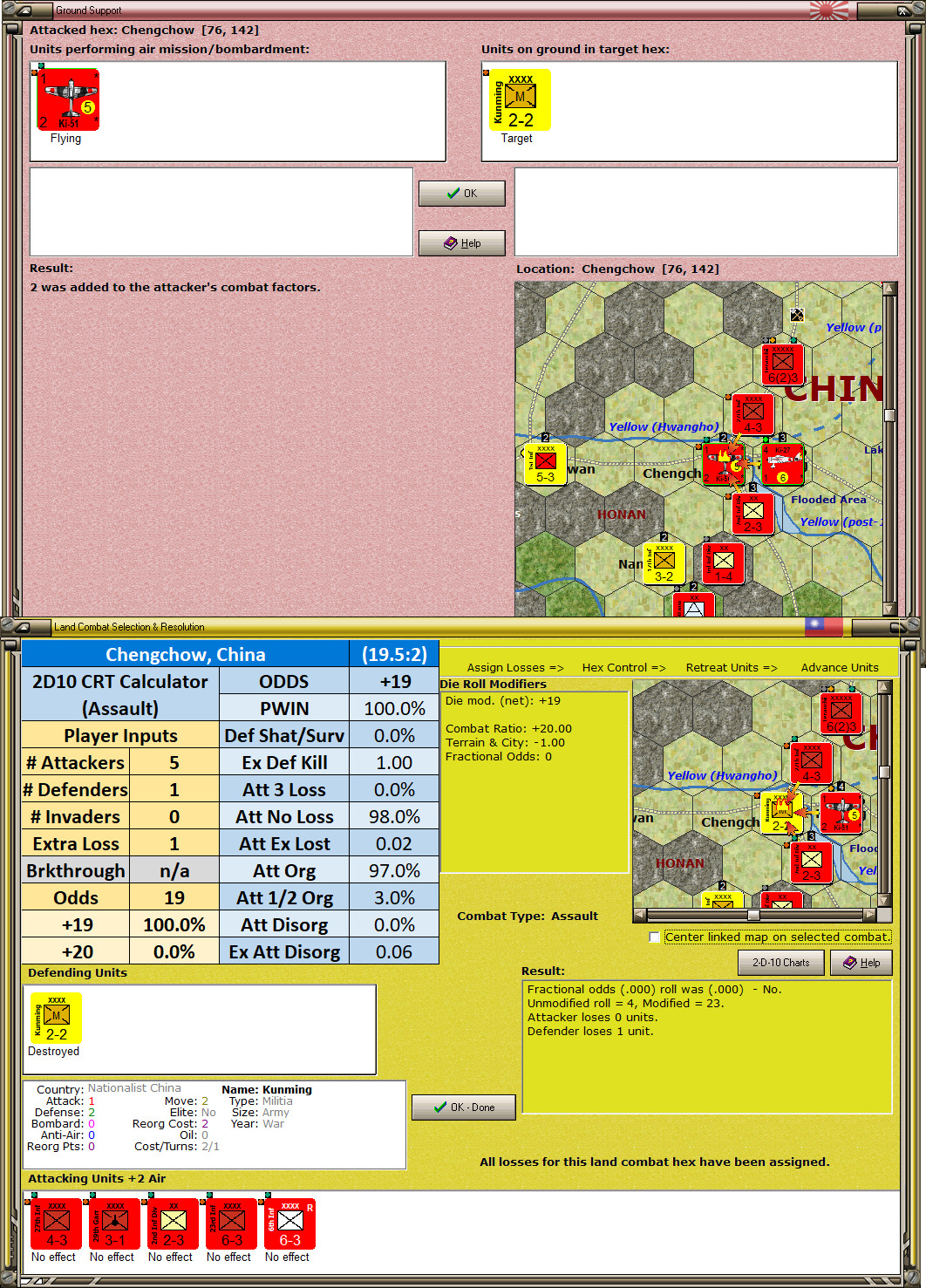Select Kunming 2-2 target unit counter
Image resolution: width=926 pixels, height=1288 pixels.
(520, 99)
